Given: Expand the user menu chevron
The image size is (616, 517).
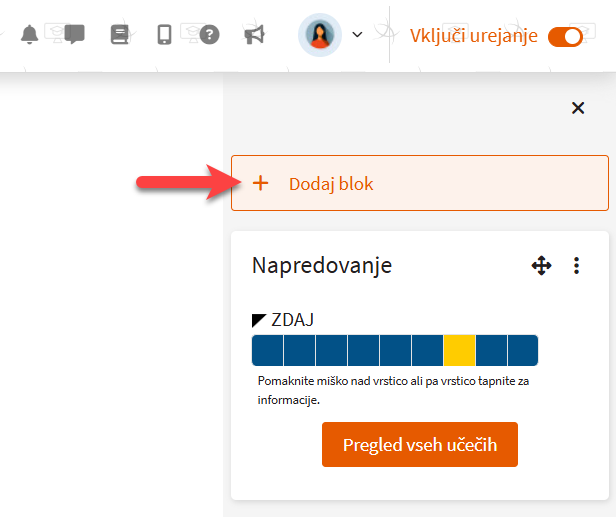Looking at the screenshot, I should coord(357,35).
